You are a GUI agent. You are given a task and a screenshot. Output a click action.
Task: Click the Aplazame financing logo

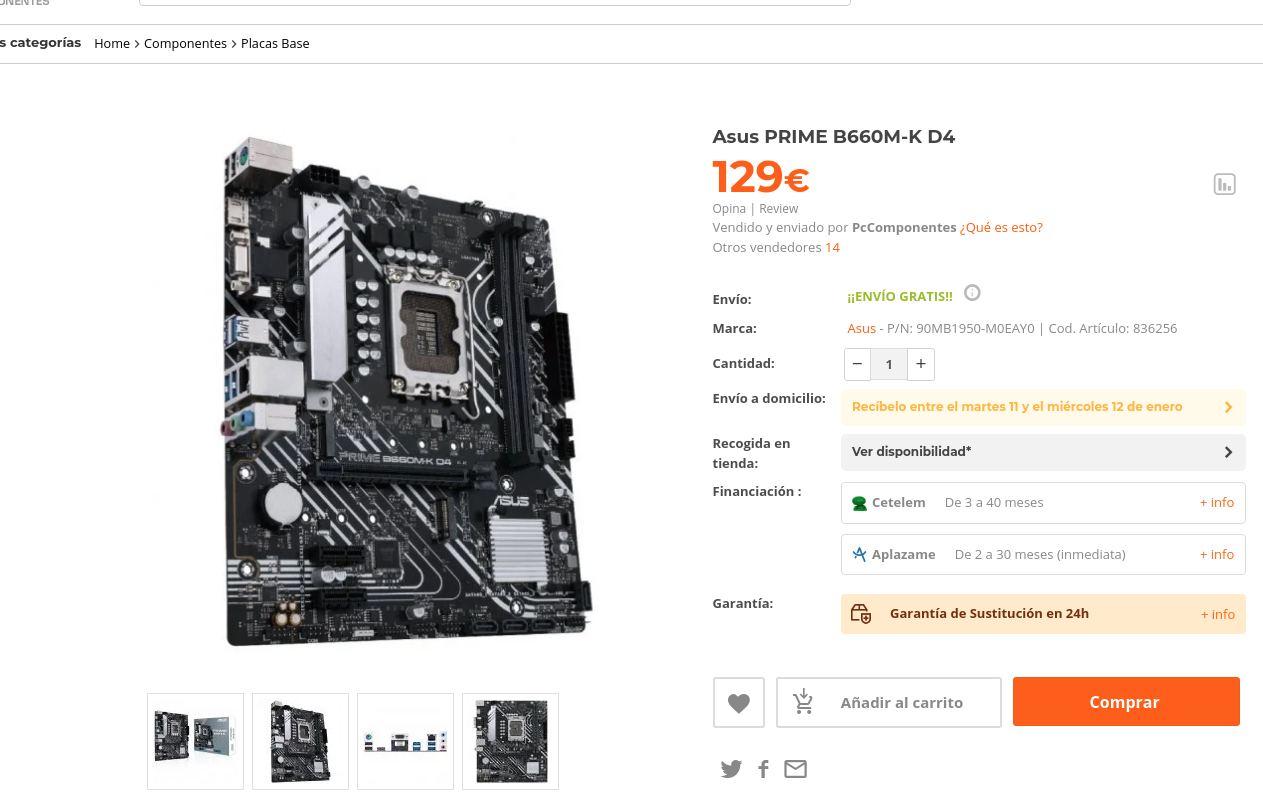pyautogui.click(x=859, y=554)
